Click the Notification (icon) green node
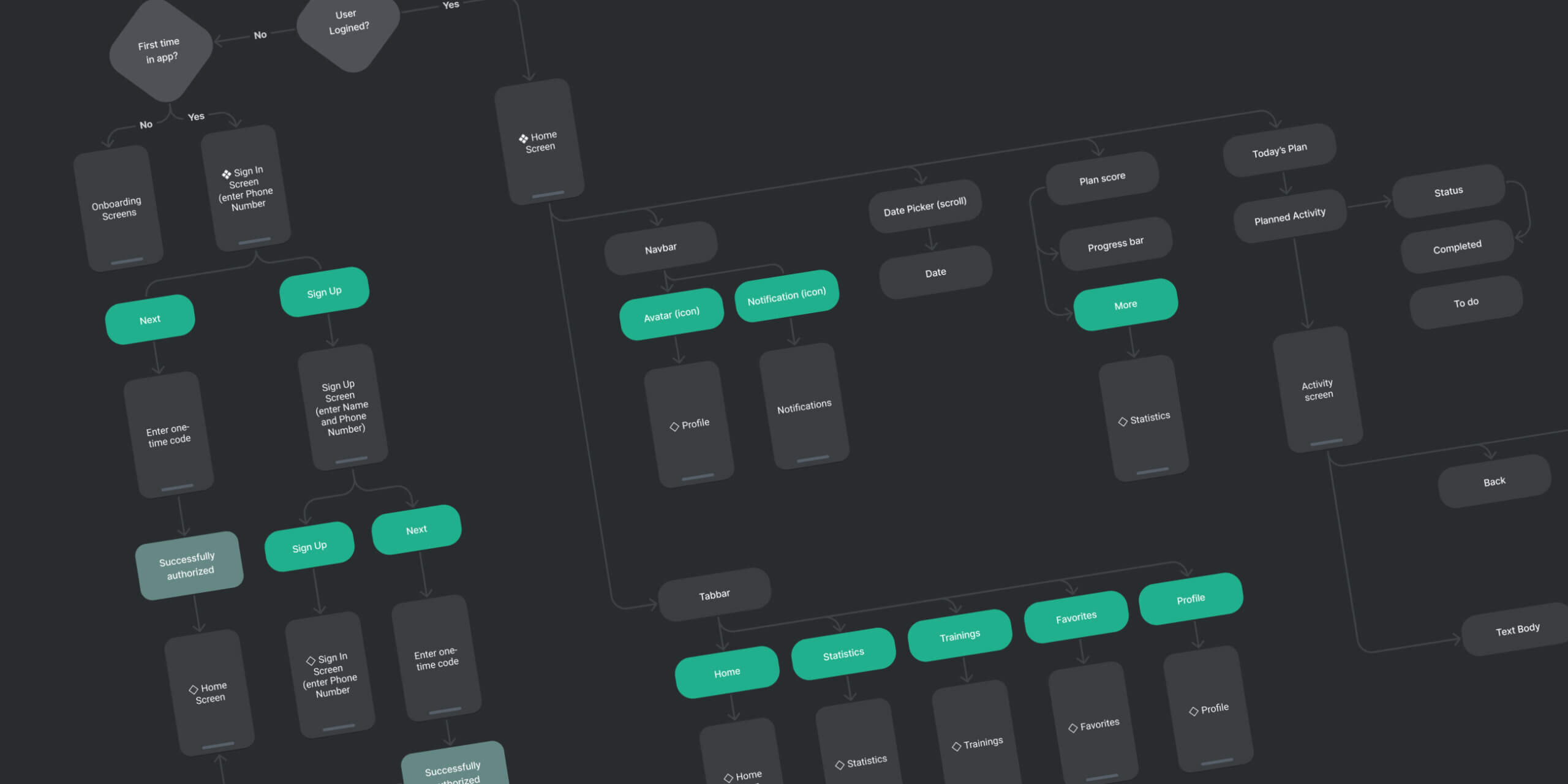1568x784 pixels. [x=786, y=296]
